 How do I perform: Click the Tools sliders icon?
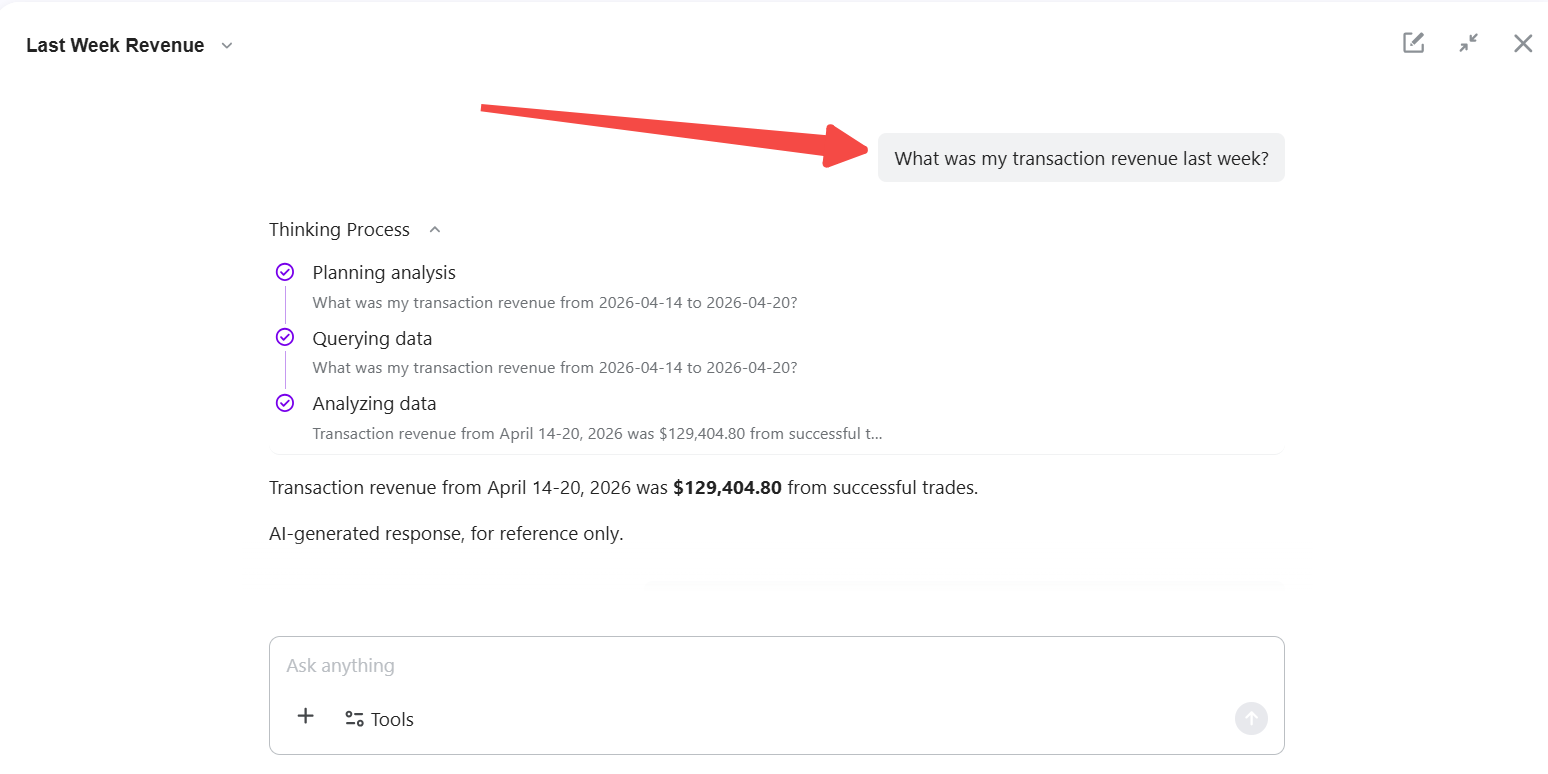(354, 719)
